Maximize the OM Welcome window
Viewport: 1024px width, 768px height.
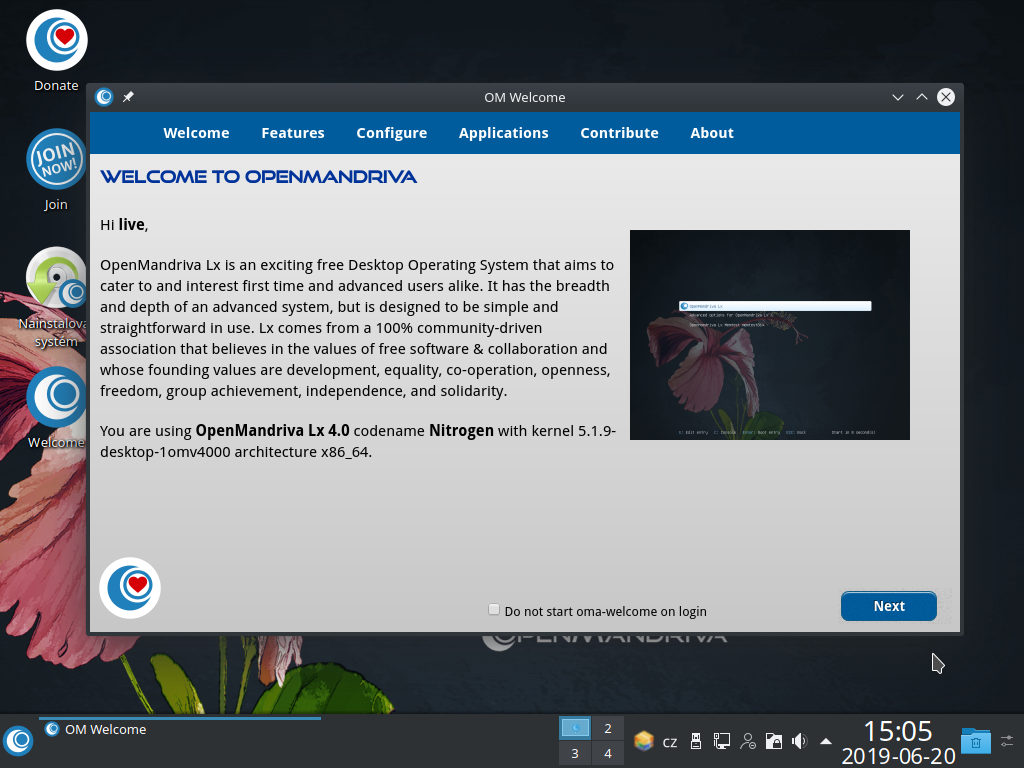pos(922,97)
